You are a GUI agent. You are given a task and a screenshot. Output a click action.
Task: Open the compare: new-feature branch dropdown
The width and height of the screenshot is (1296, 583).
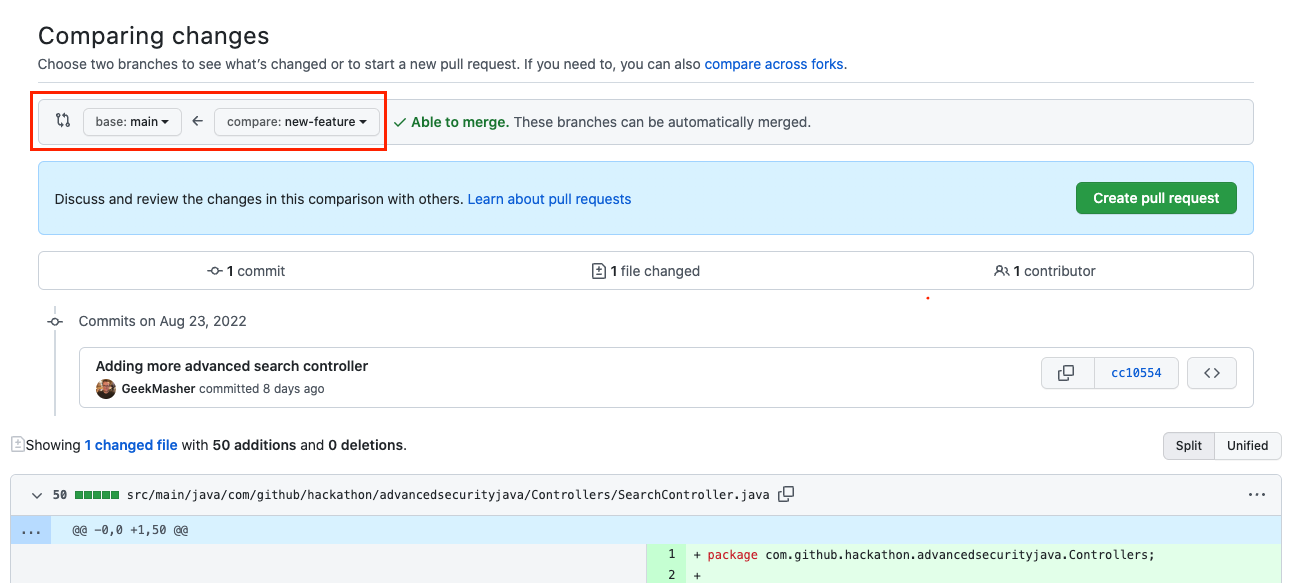297,122
